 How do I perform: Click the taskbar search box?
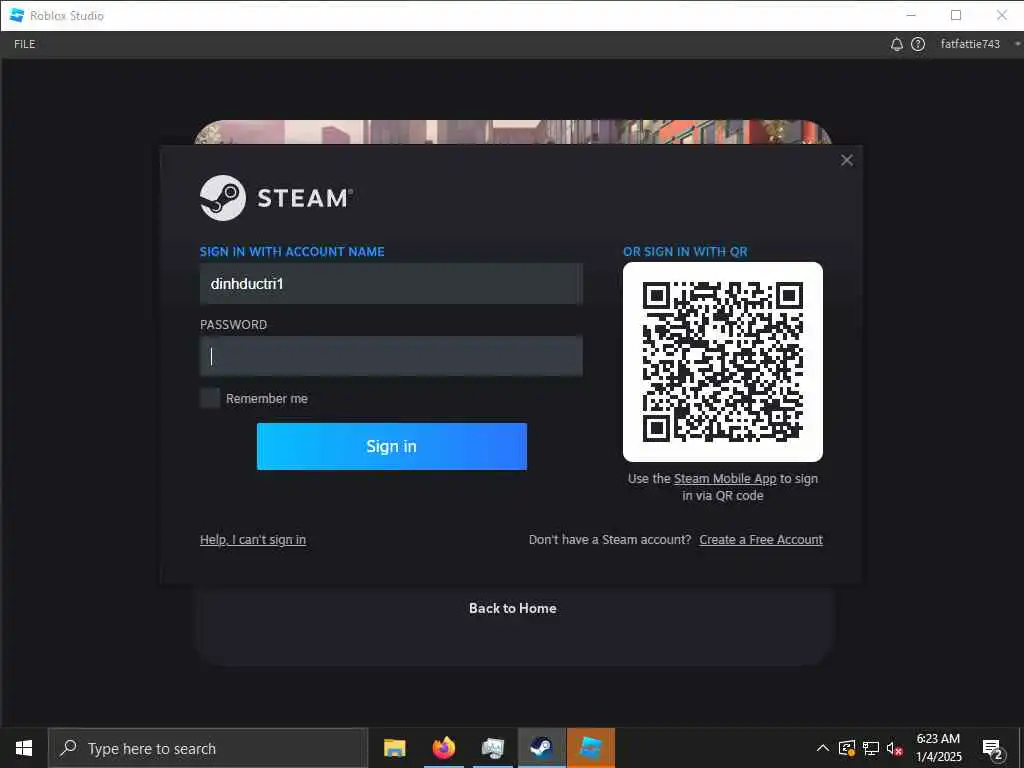(x=208, y=748)
